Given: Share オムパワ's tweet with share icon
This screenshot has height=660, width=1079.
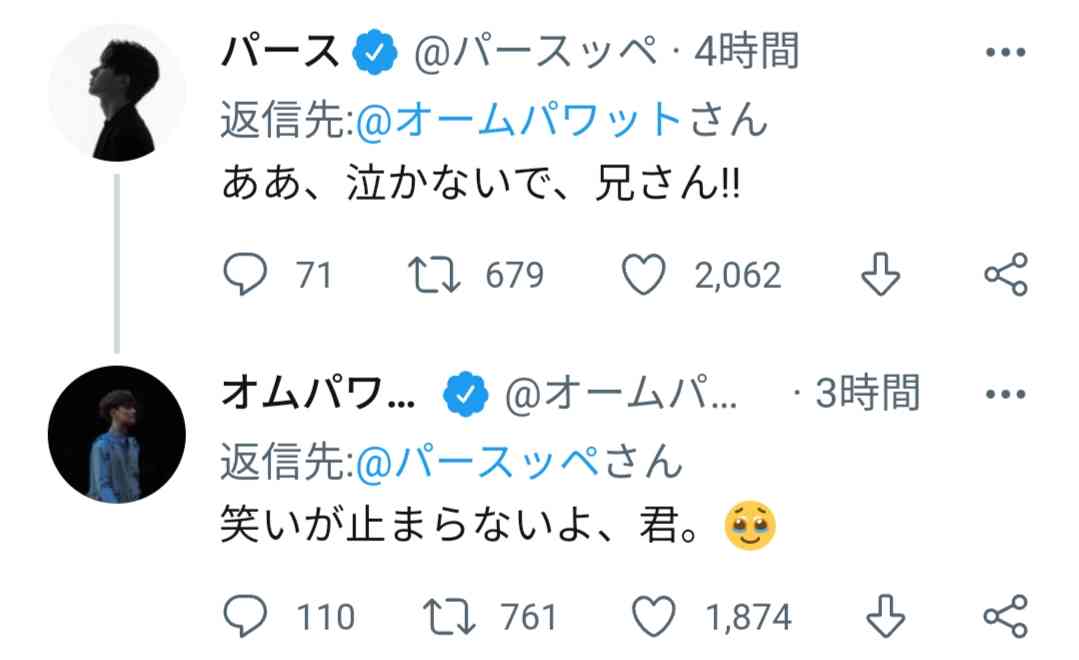Looking at the screenshot, I should pyautogui.click(x=1005, y=617).
